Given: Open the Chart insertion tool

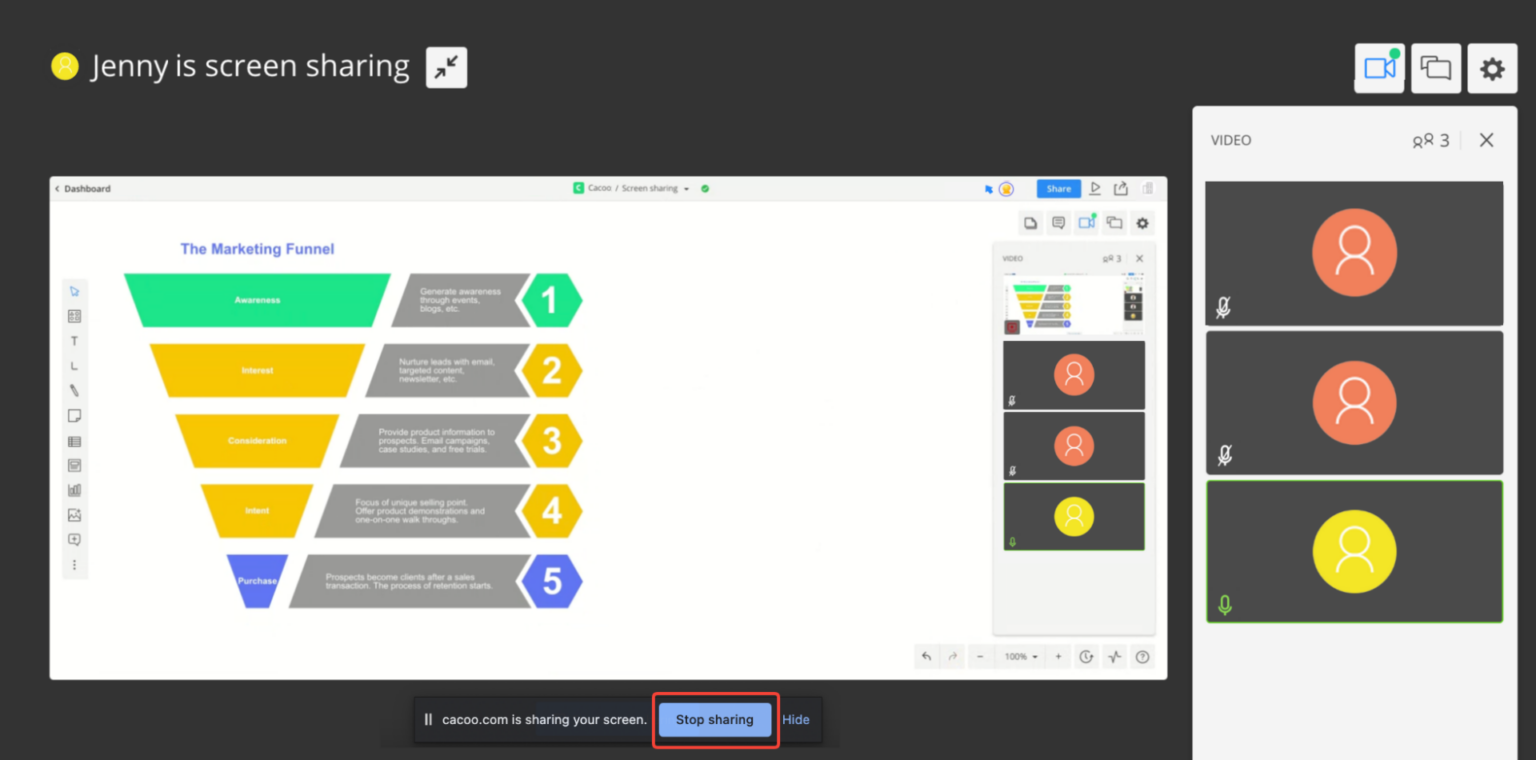Looking at the screenshot, I should click(74, 489).
